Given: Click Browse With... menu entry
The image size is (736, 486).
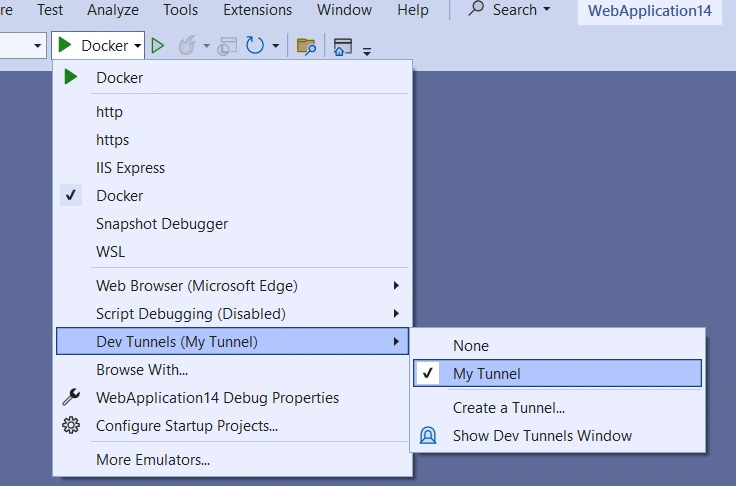Looking at the screenshot, I should [x=232, y=370].
